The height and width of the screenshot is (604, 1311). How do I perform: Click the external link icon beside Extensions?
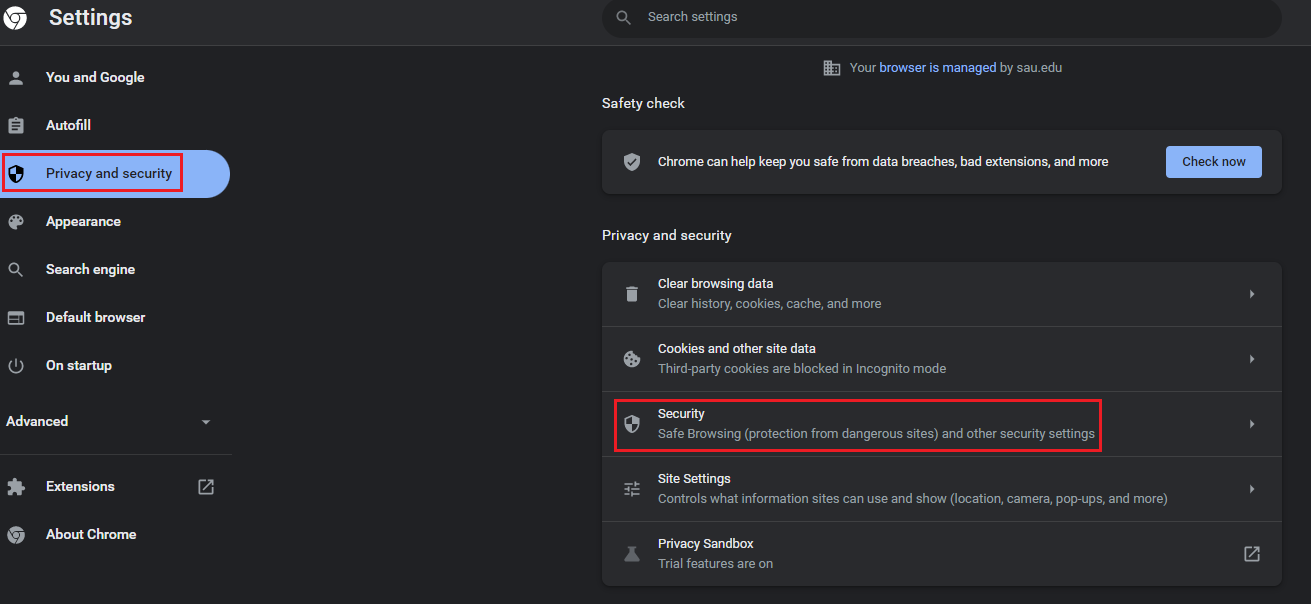(206, 487)
